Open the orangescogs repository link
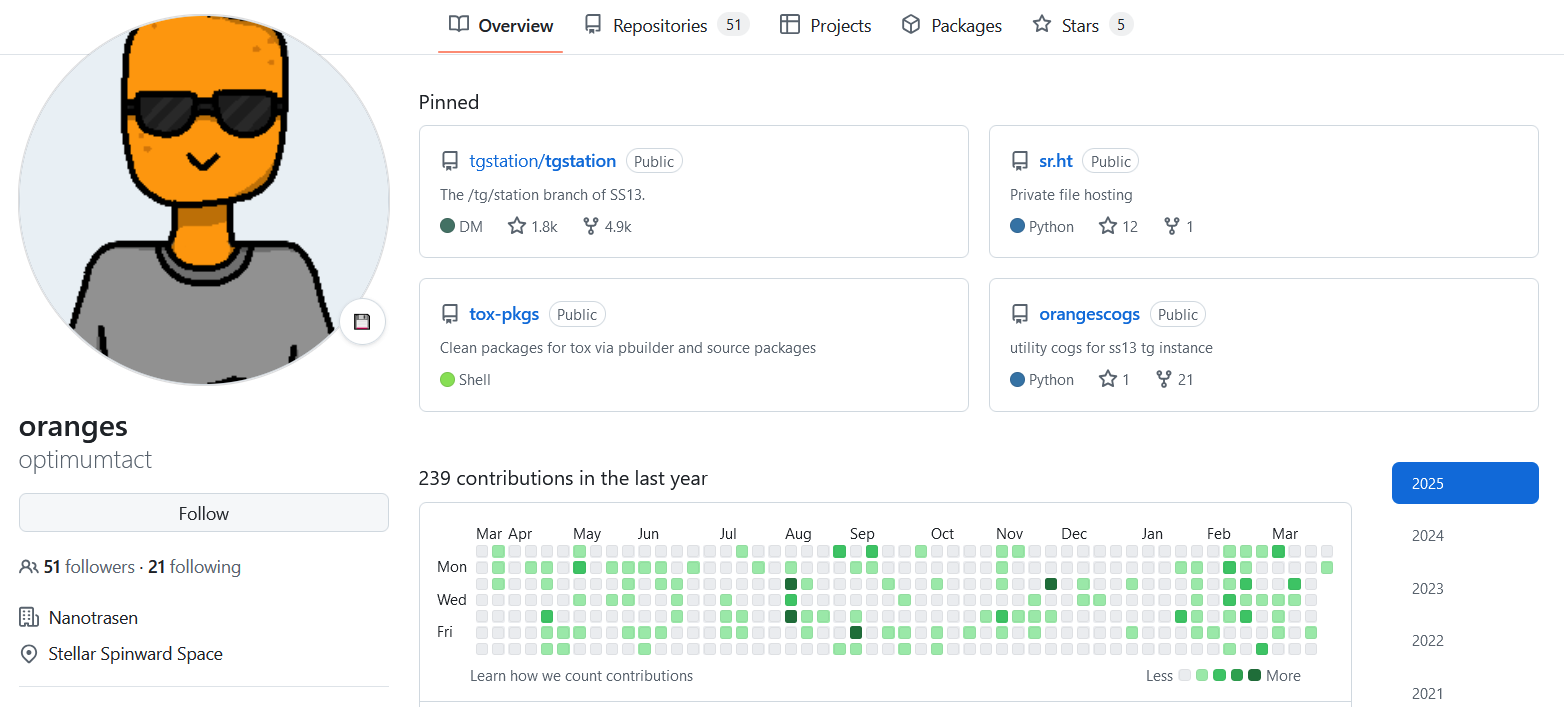 pos(1089,314)
